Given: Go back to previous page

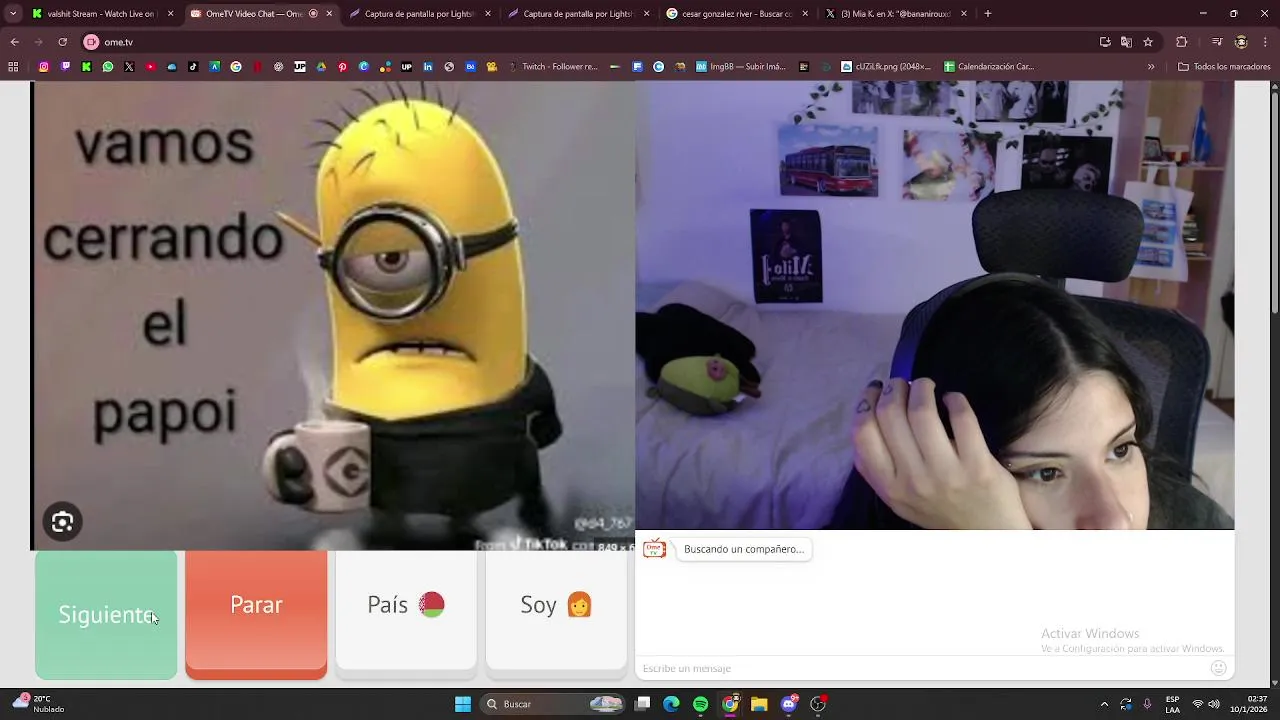Looking at the screenshot, I should tap(14, 42).
